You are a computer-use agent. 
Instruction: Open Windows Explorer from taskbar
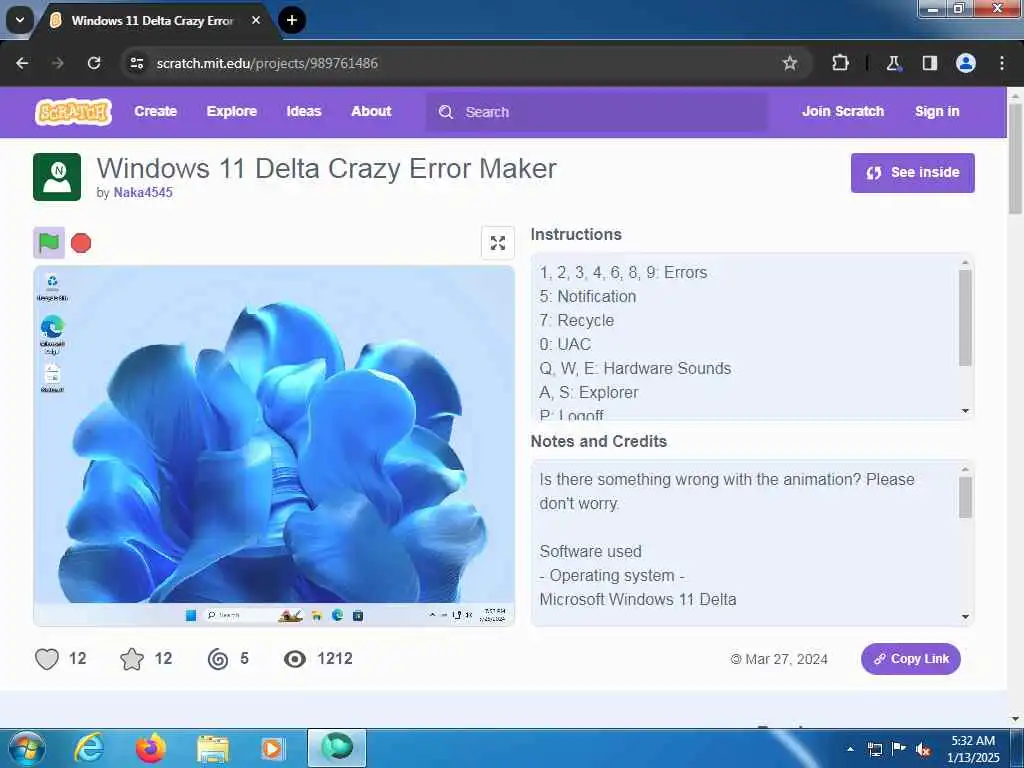(x=213, y=749)
